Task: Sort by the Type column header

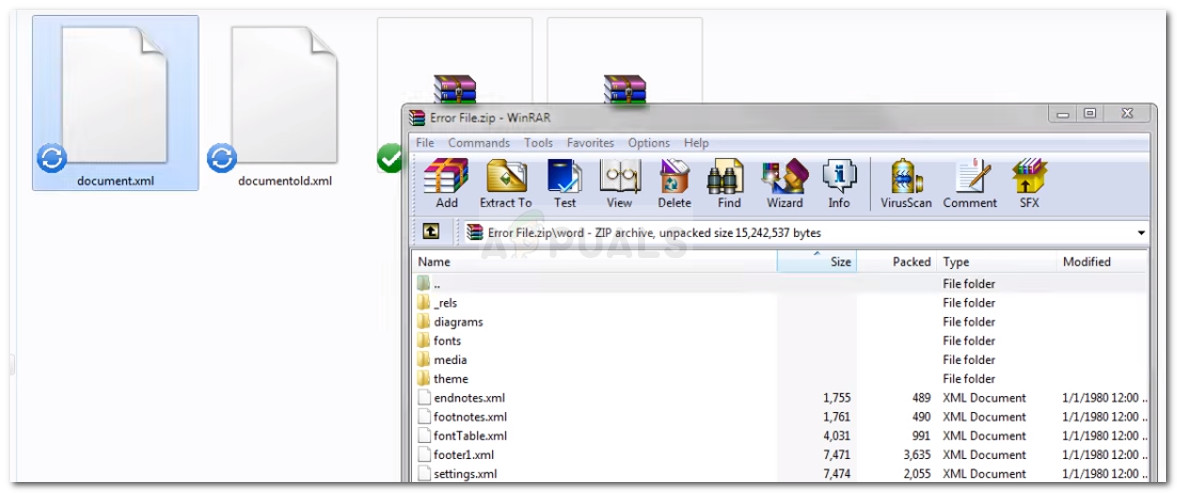Action: (997, 262)
